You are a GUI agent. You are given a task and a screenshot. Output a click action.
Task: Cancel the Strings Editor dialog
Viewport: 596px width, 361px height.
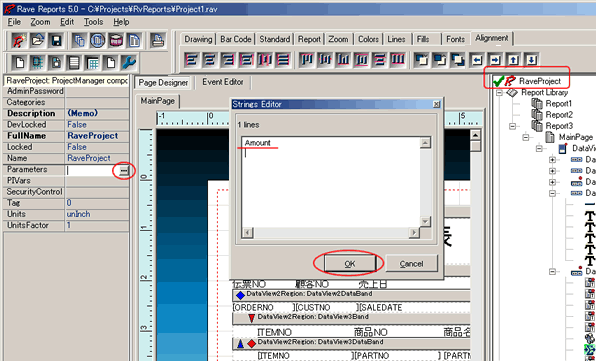pos(411,263)
